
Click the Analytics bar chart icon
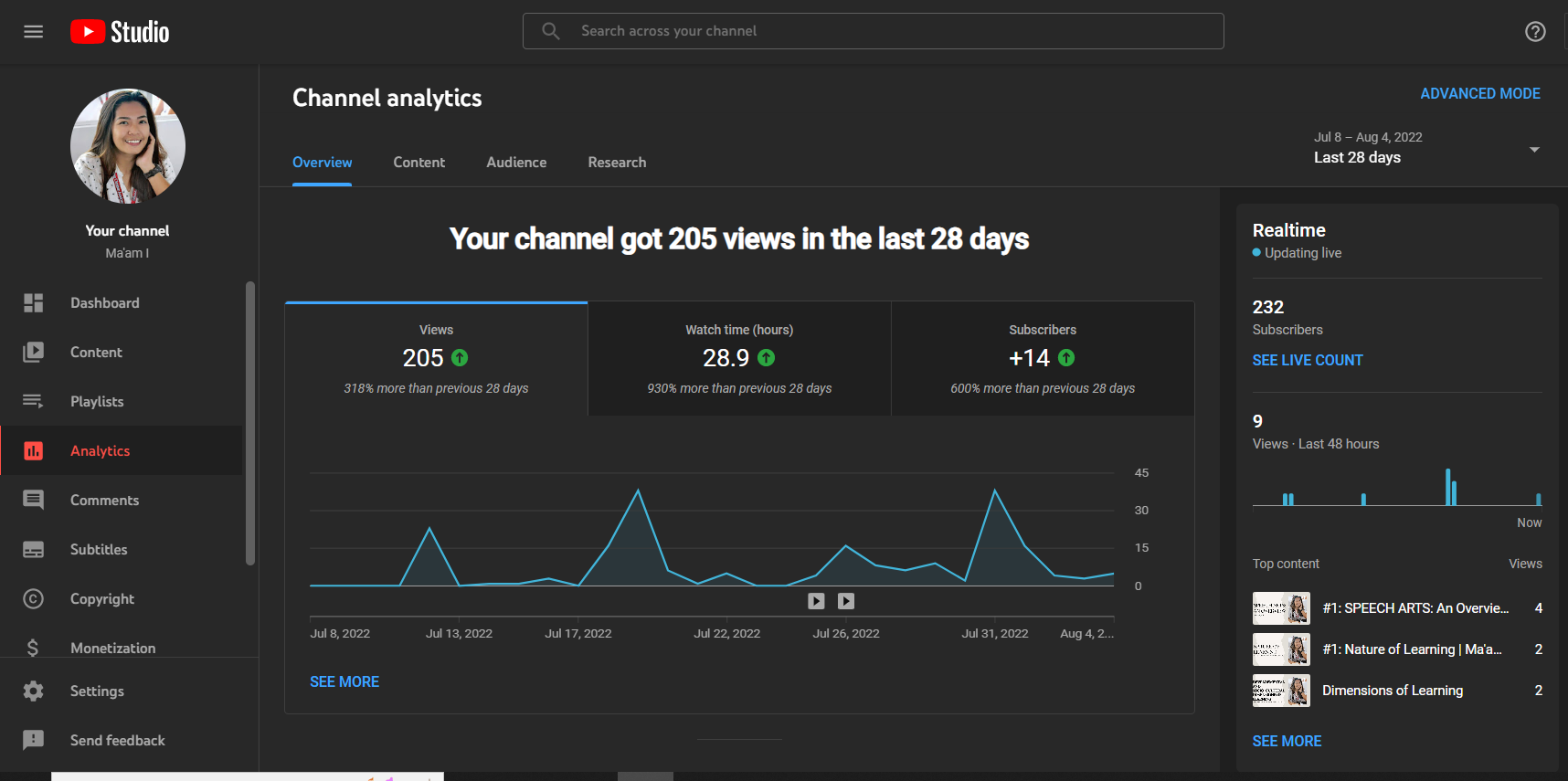(34, 451)
